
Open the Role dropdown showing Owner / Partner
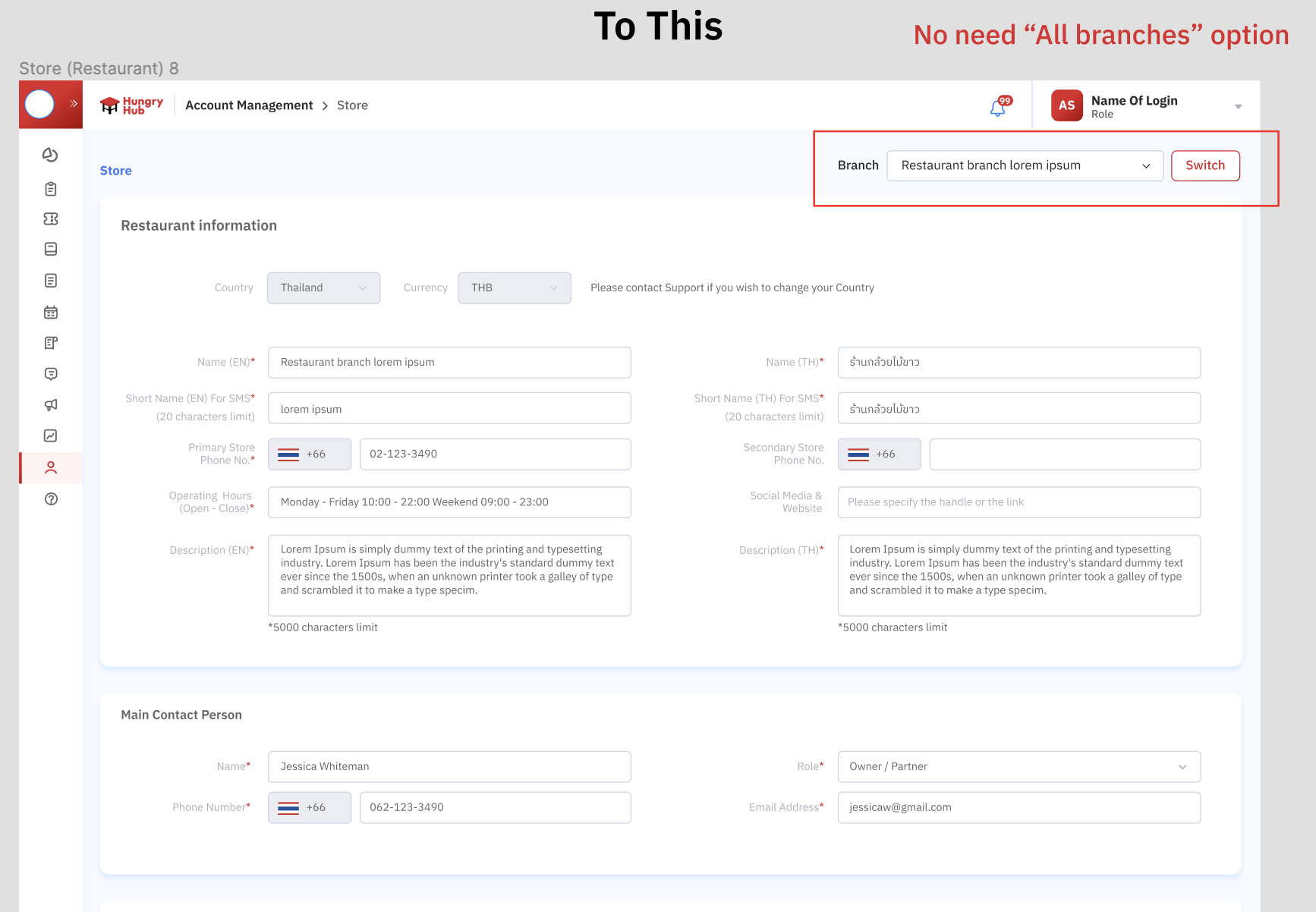[x=1018, y=766]
